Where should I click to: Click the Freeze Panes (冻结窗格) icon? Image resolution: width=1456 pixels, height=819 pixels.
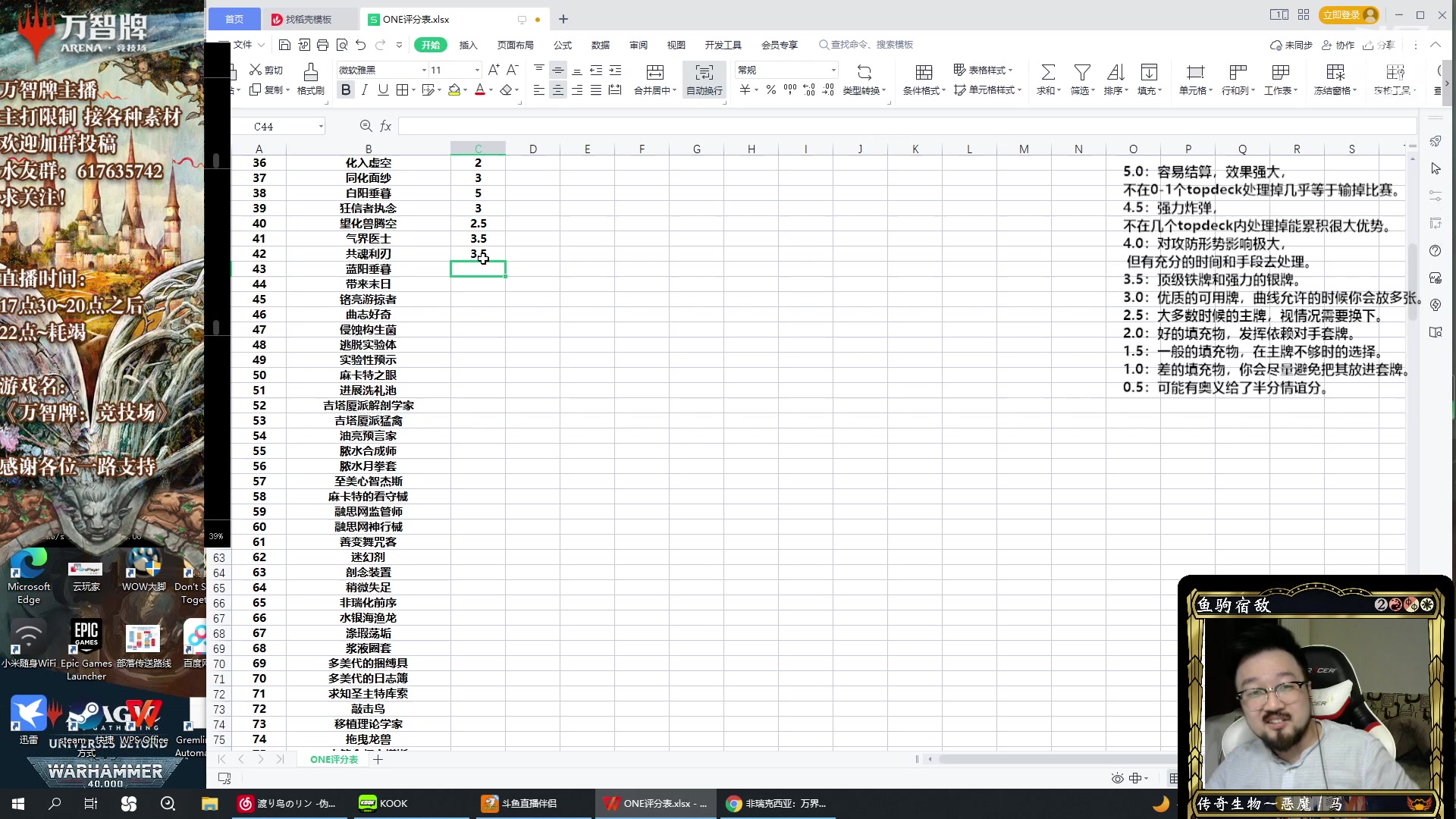pos(1335,72)
